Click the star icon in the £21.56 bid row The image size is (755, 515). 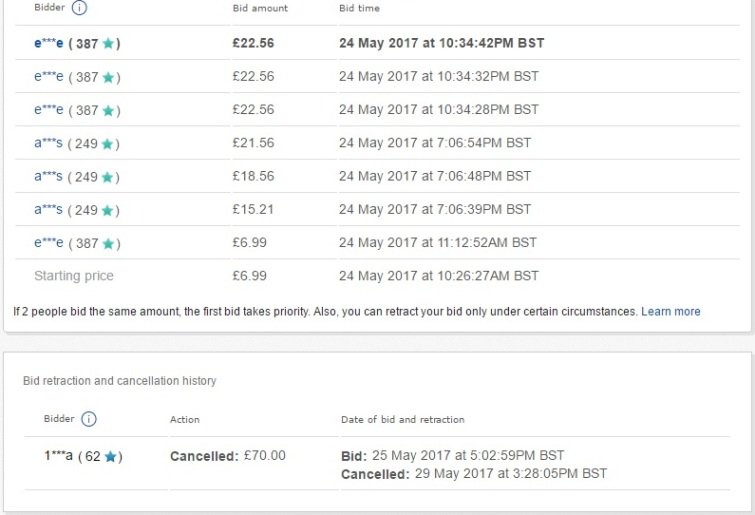click(107, 143)
